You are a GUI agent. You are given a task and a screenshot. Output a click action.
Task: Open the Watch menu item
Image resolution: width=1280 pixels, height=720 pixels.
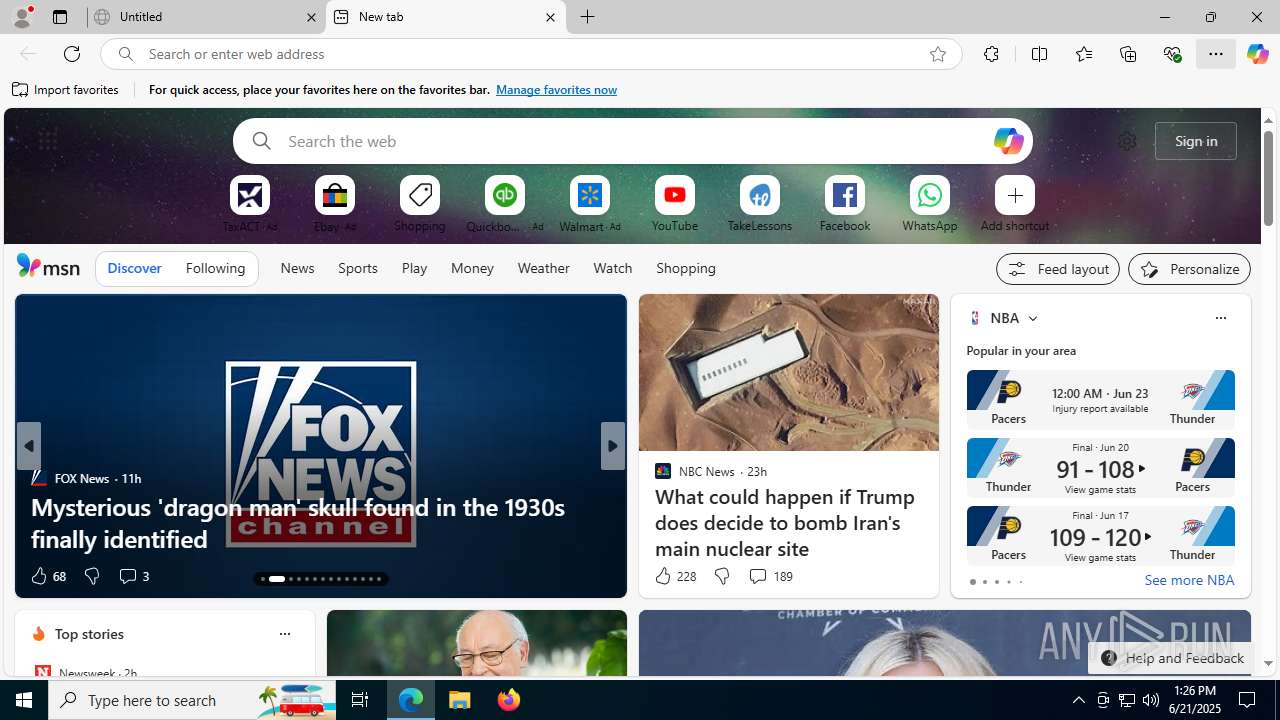click(x=612, y=268)
